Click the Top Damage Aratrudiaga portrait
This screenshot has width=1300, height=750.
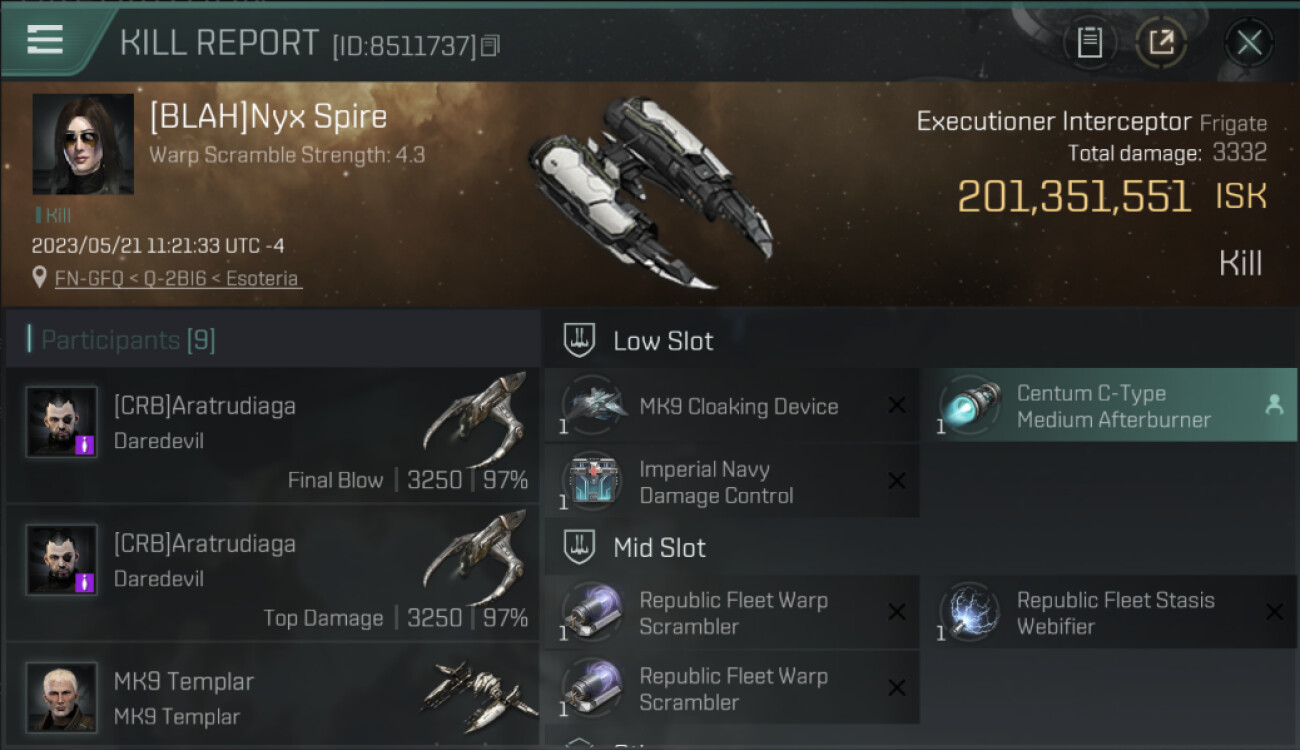(62, 560)
